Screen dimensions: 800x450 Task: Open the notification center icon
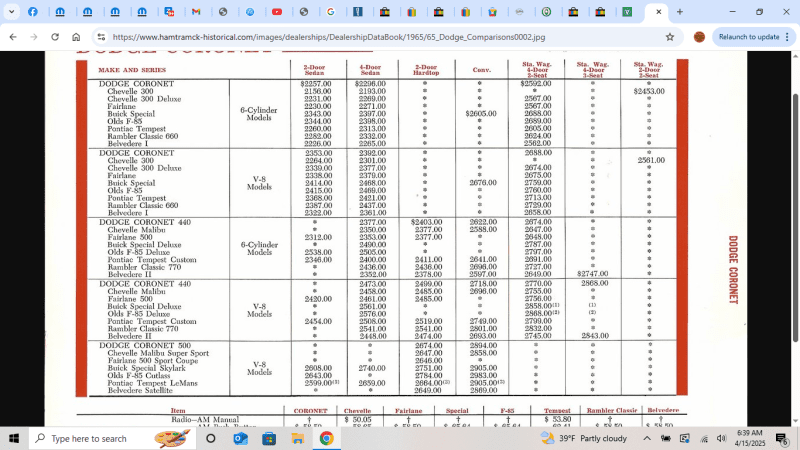point(782,438)
